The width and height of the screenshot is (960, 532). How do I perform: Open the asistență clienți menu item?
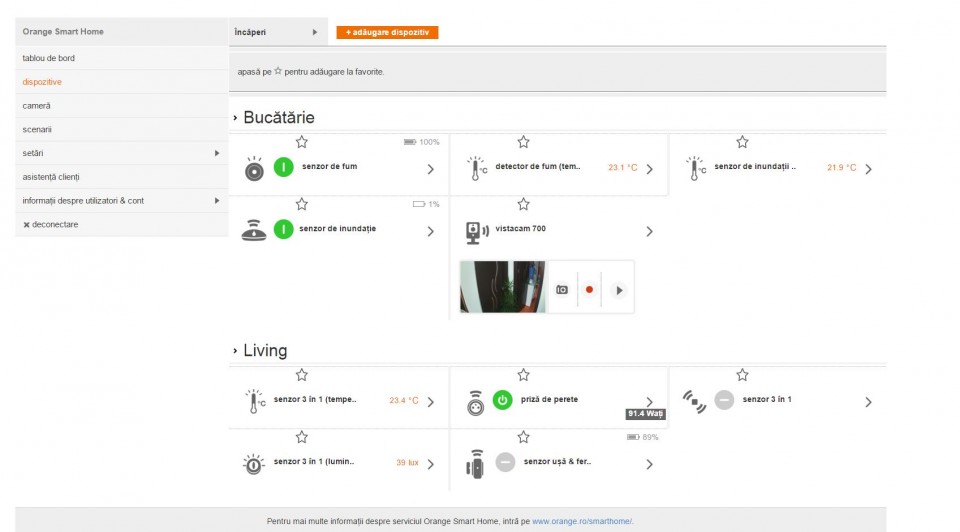(x=122, y=177)
